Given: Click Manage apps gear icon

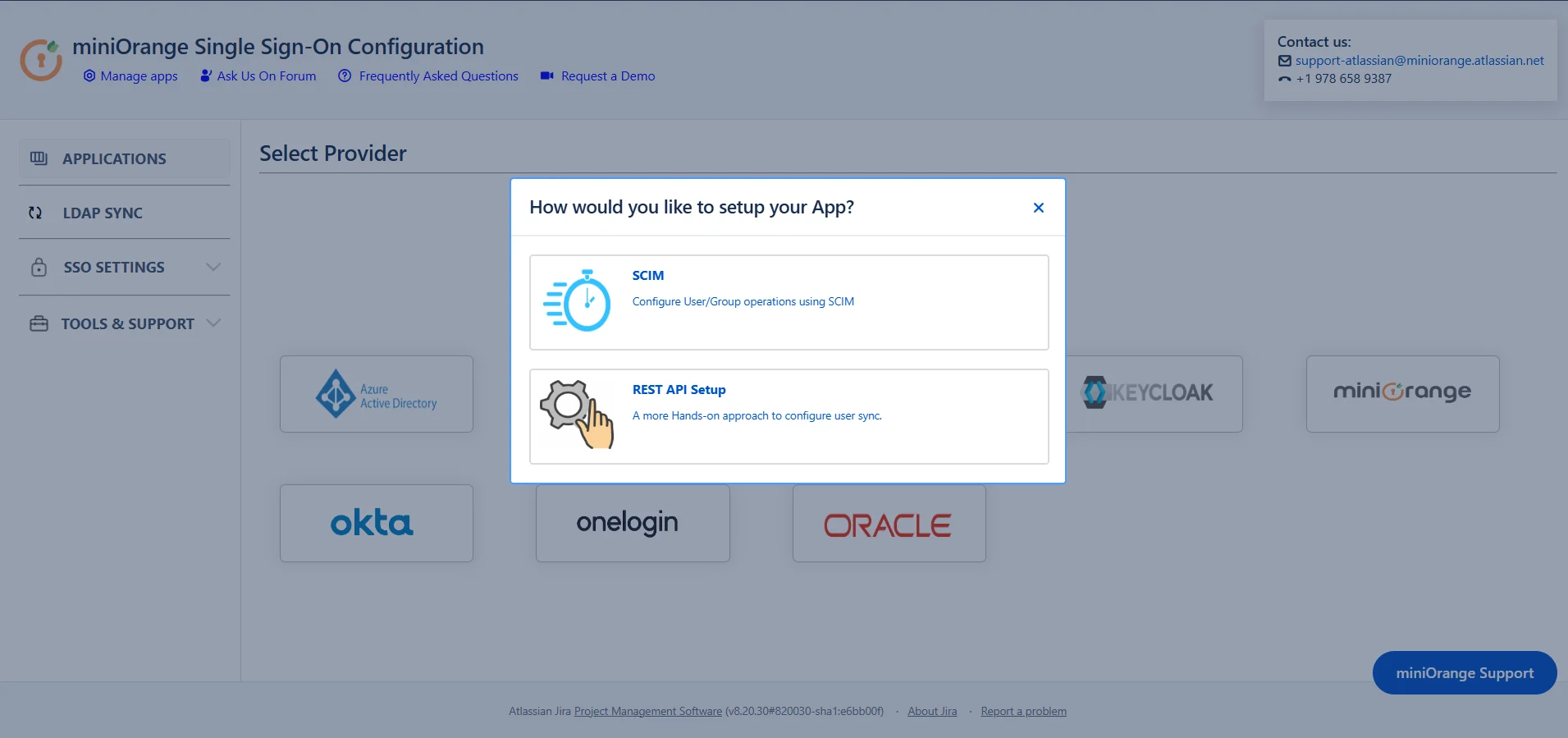Looking at the screenshot, I should click(89, 76).
